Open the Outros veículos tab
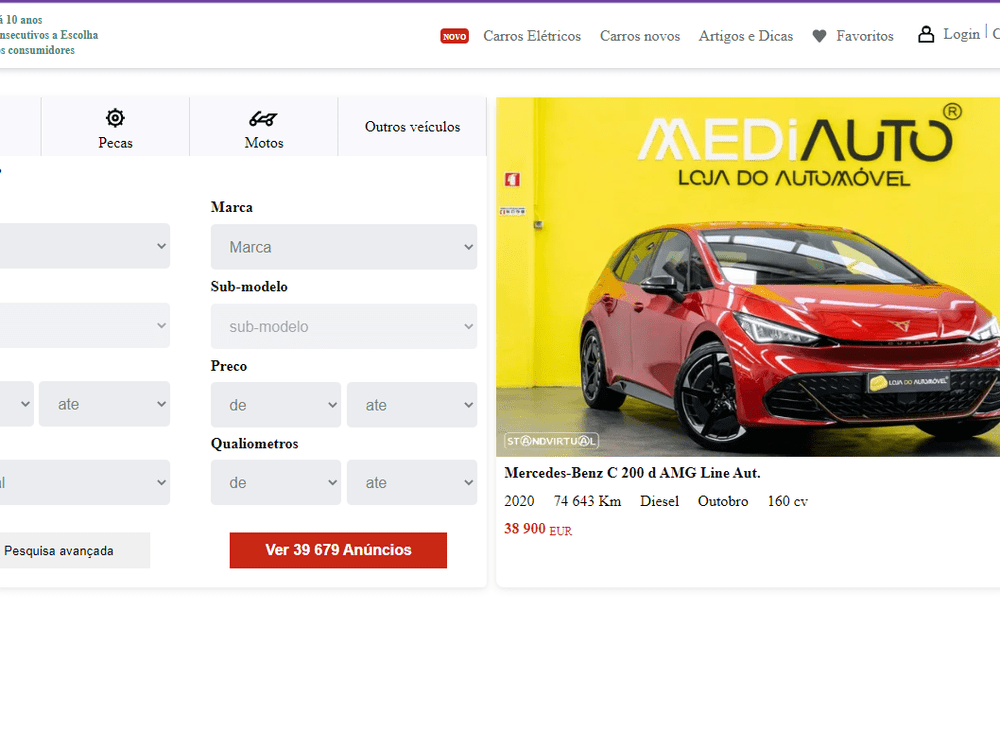This screenshot has height=750, width=1000. tap(412, 126)
